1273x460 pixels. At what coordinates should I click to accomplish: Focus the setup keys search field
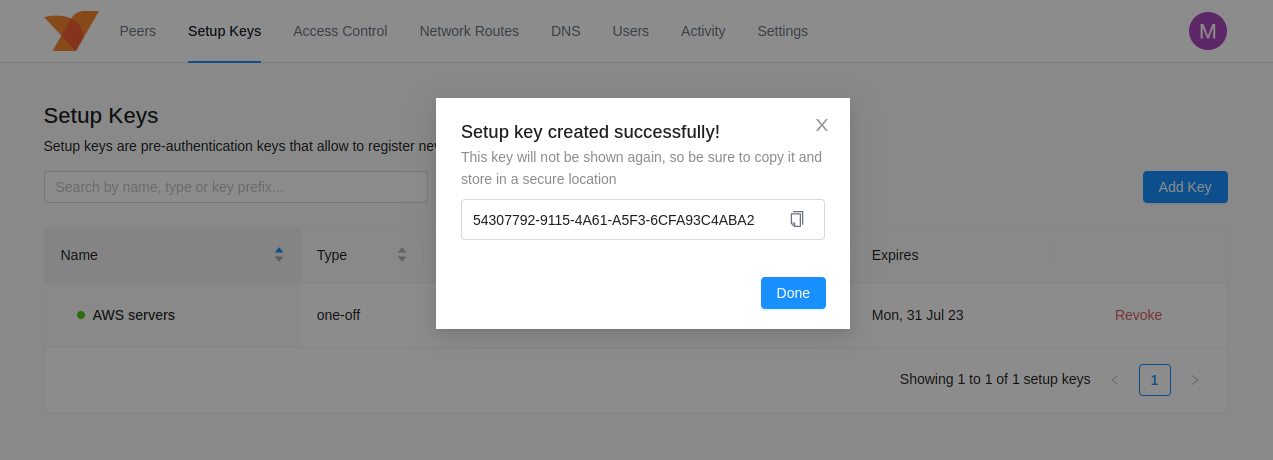236,187
